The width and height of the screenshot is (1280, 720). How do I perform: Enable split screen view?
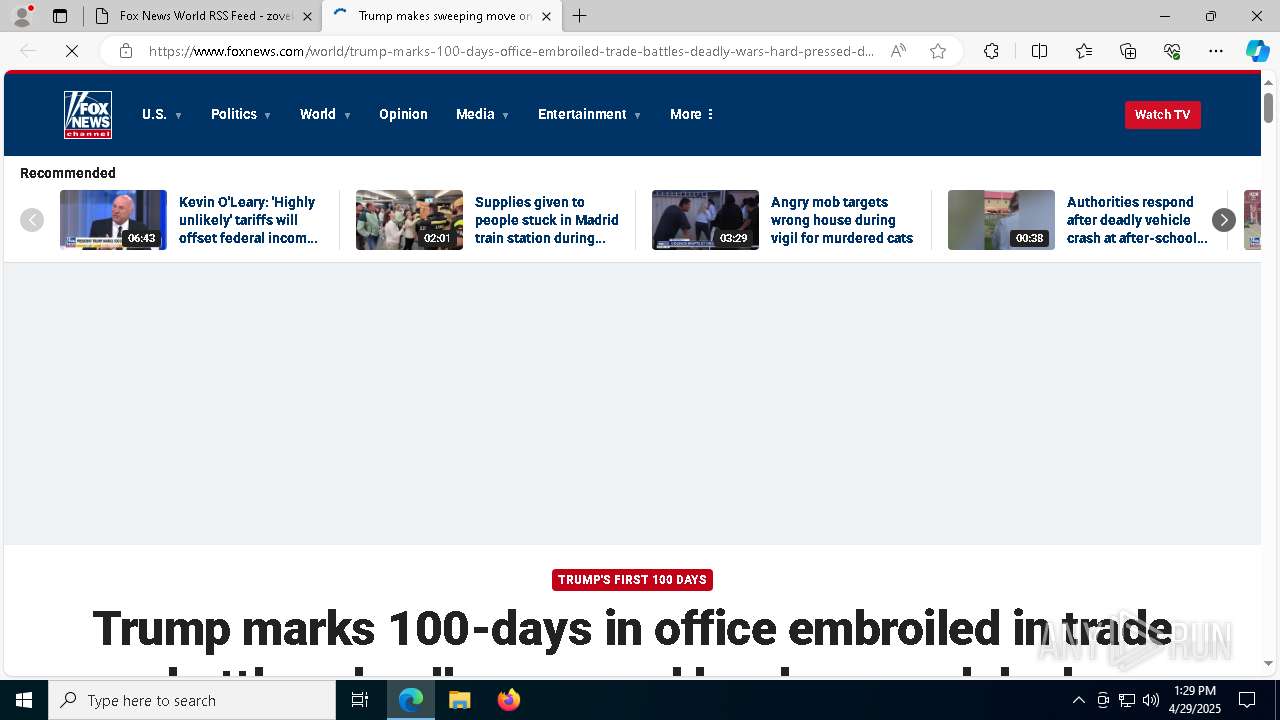click(x=1039, y=51)
